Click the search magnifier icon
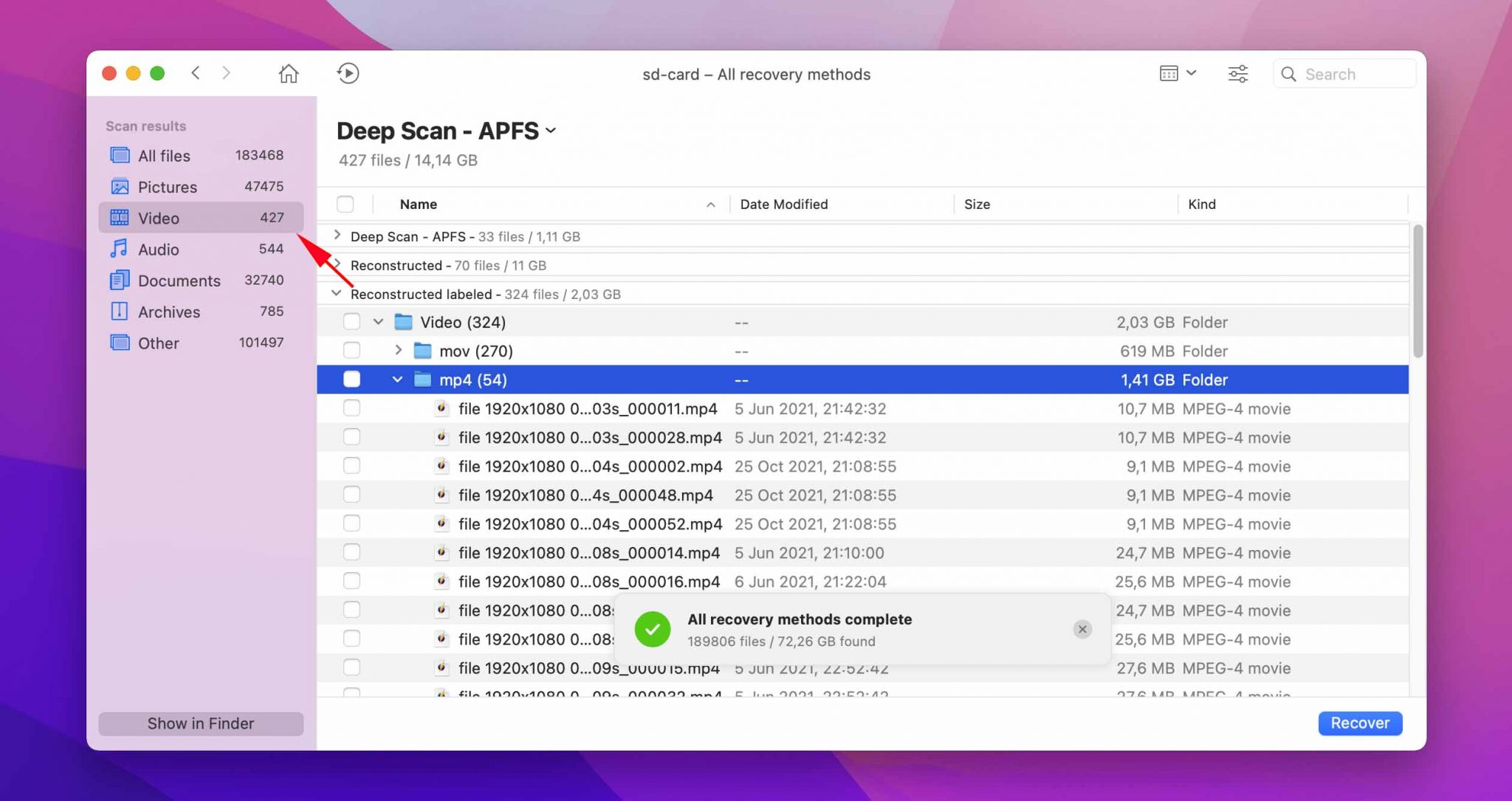The width and height of the screenshot is (1512, 801). pos(1288,74)
